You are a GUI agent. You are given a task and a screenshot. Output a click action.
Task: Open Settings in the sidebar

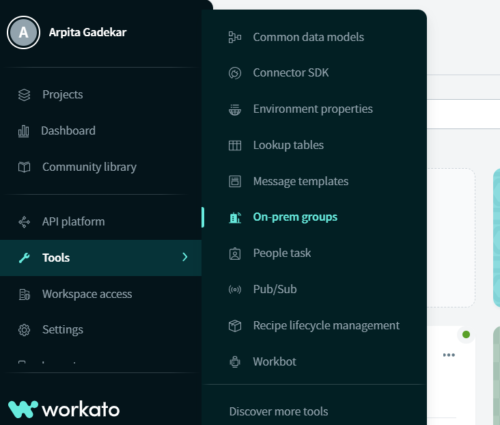63,330
